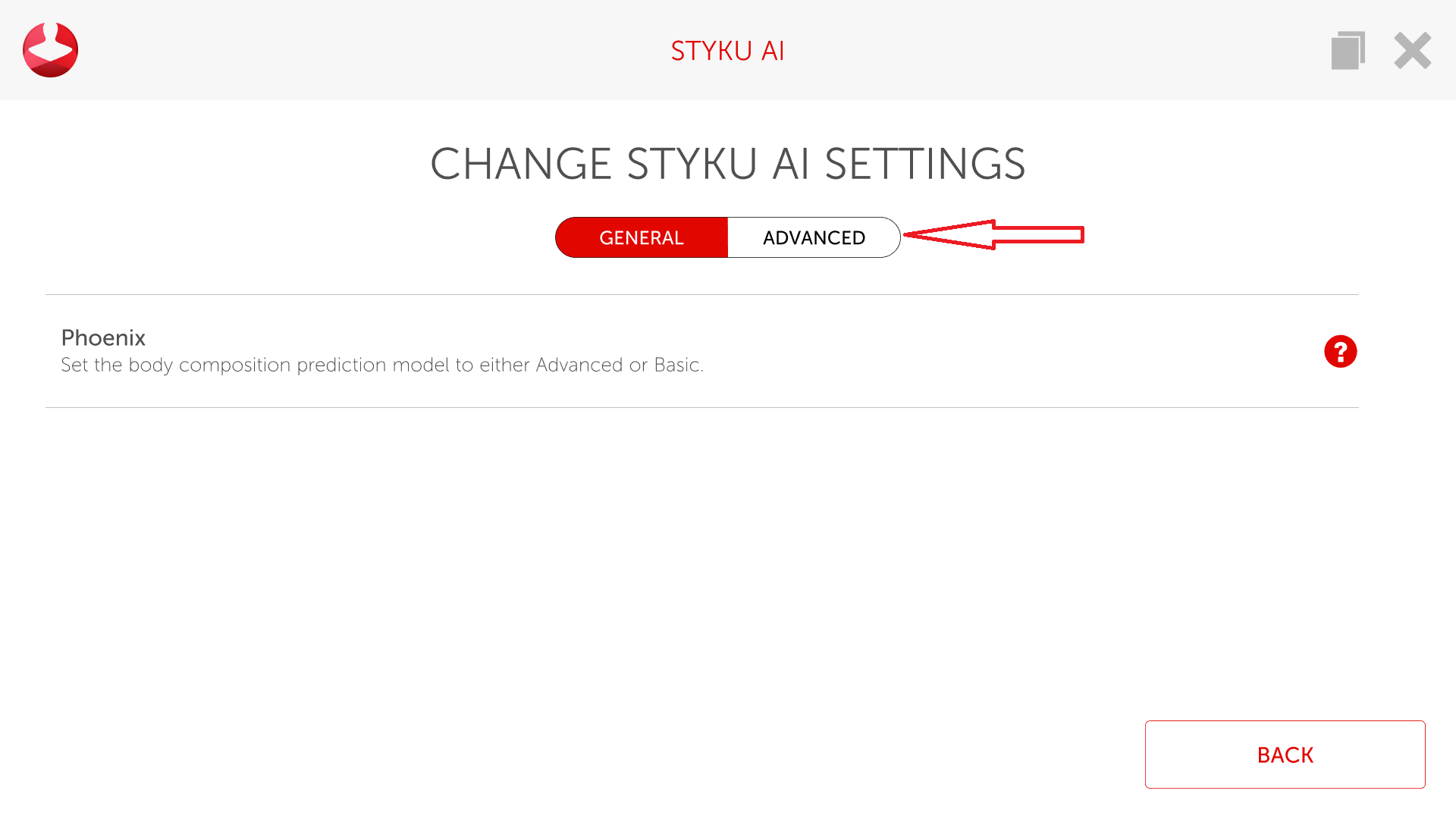The image size is (1456, 819).
Task: Return to the previous screen using Back
Action: tap(1285, 755)
